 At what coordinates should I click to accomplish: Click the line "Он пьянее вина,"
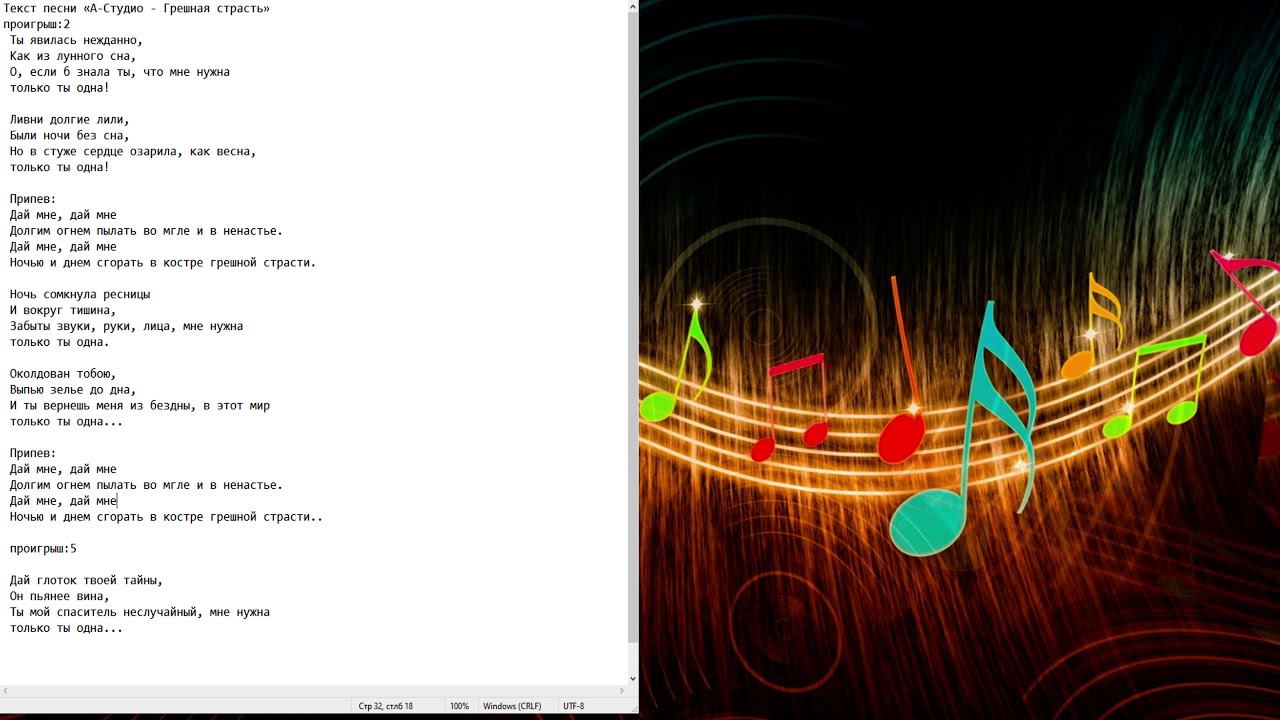click(60, 597)
